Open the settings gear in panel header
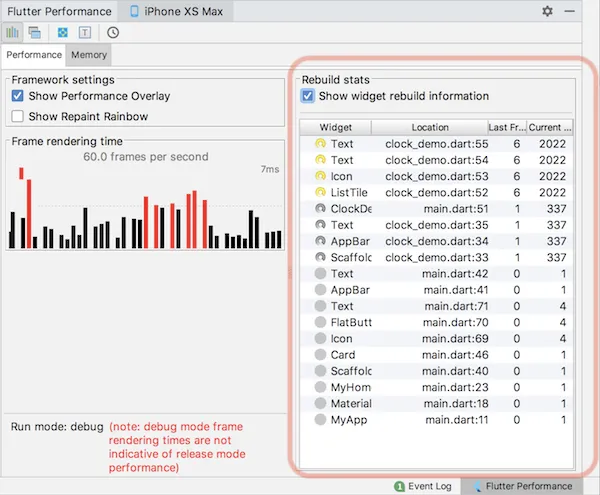The height and width of the screenshot is (495, 600). tap(547, 11)
